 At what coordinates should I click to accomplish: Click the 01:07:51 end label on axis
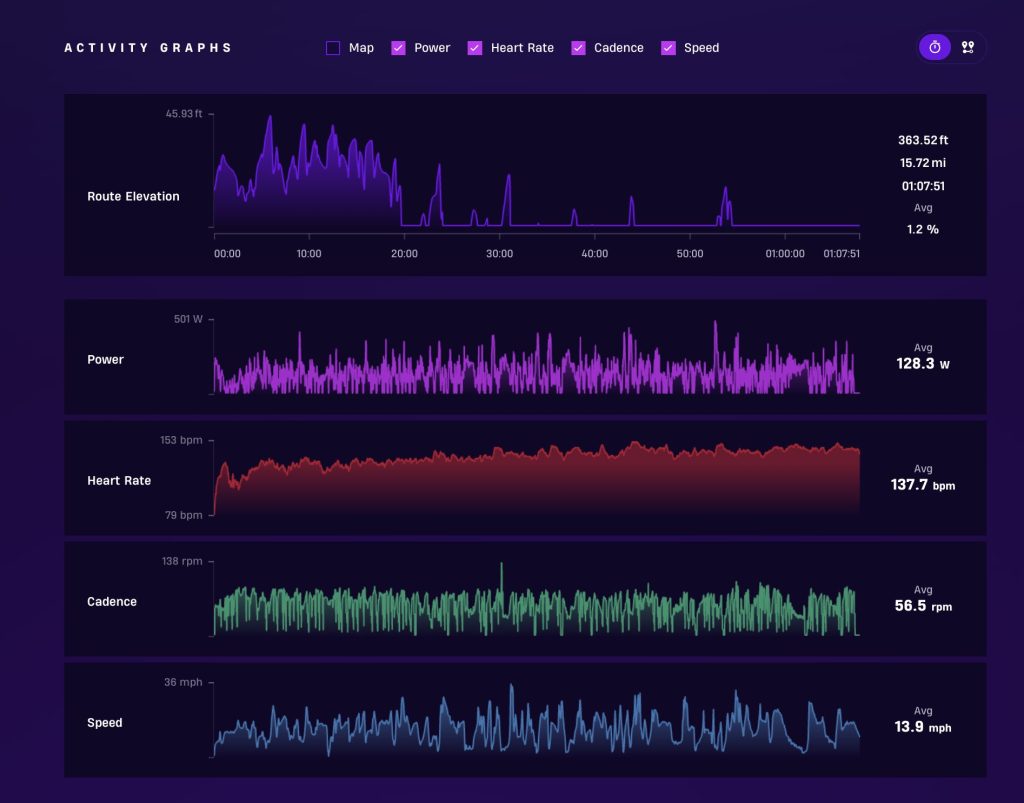pos(841,253)
